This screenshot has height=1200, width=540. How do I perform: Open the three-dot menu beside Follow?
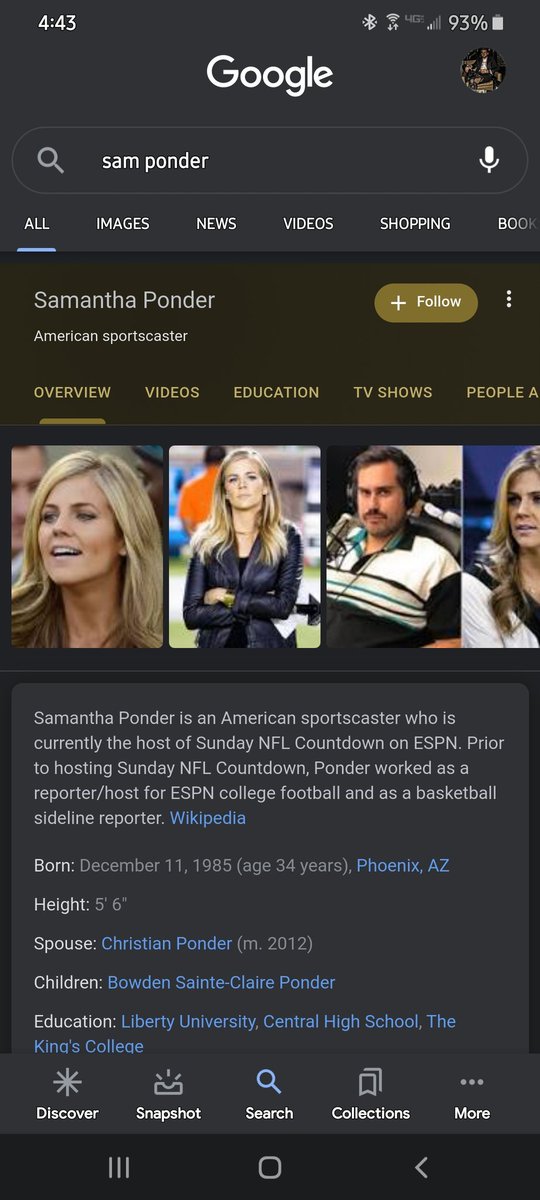tap(508, 299)
